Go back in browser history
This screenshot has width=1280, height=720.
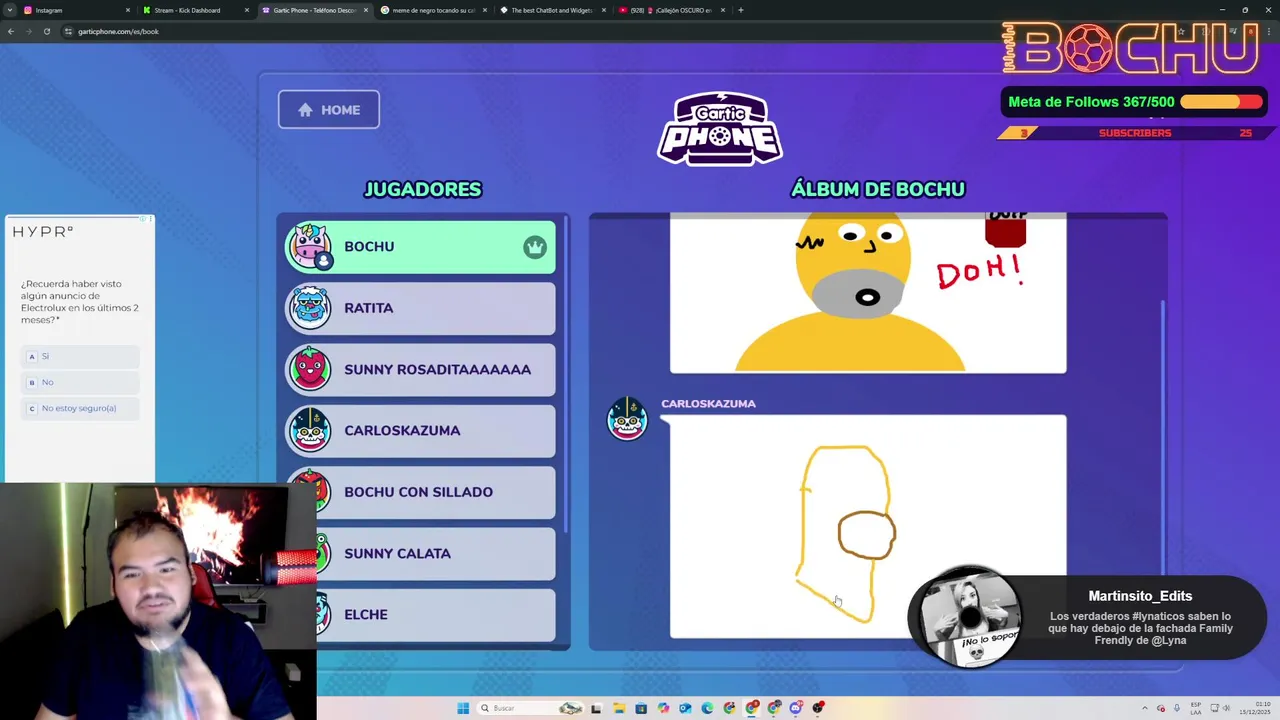coord(11,31)
